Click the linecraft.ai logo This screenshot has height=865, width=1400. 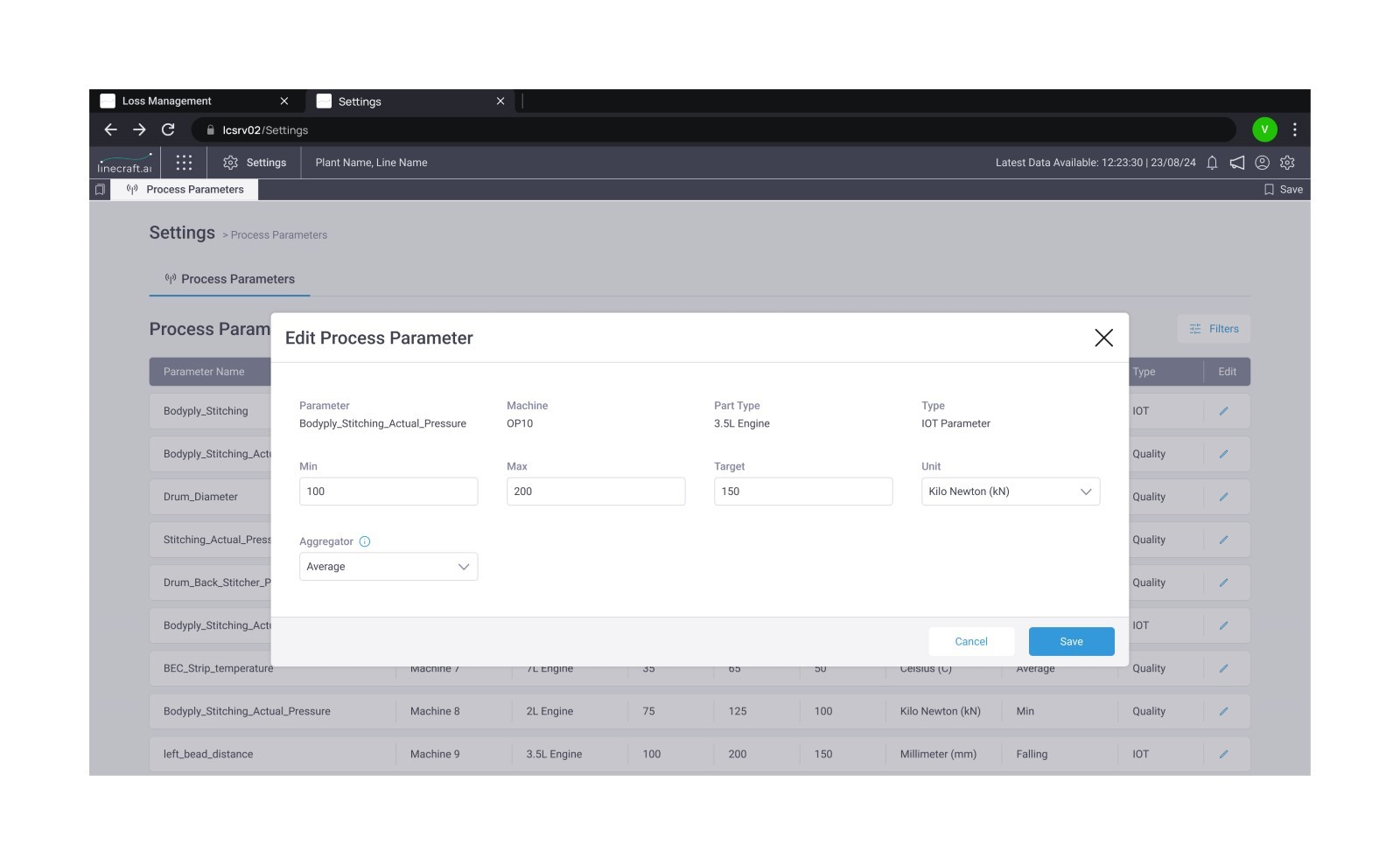124,164
